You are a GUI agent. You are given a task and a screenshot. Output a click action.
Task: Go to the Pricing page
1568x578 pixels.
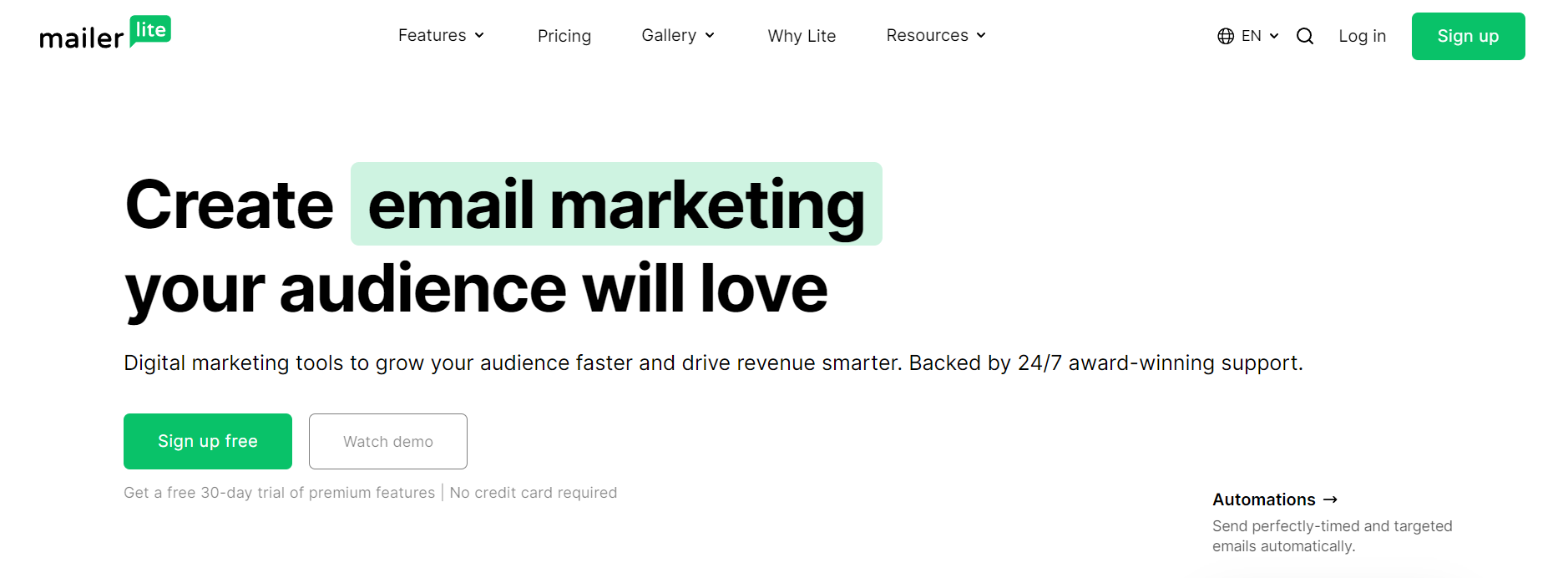click(x=564, y=36)
